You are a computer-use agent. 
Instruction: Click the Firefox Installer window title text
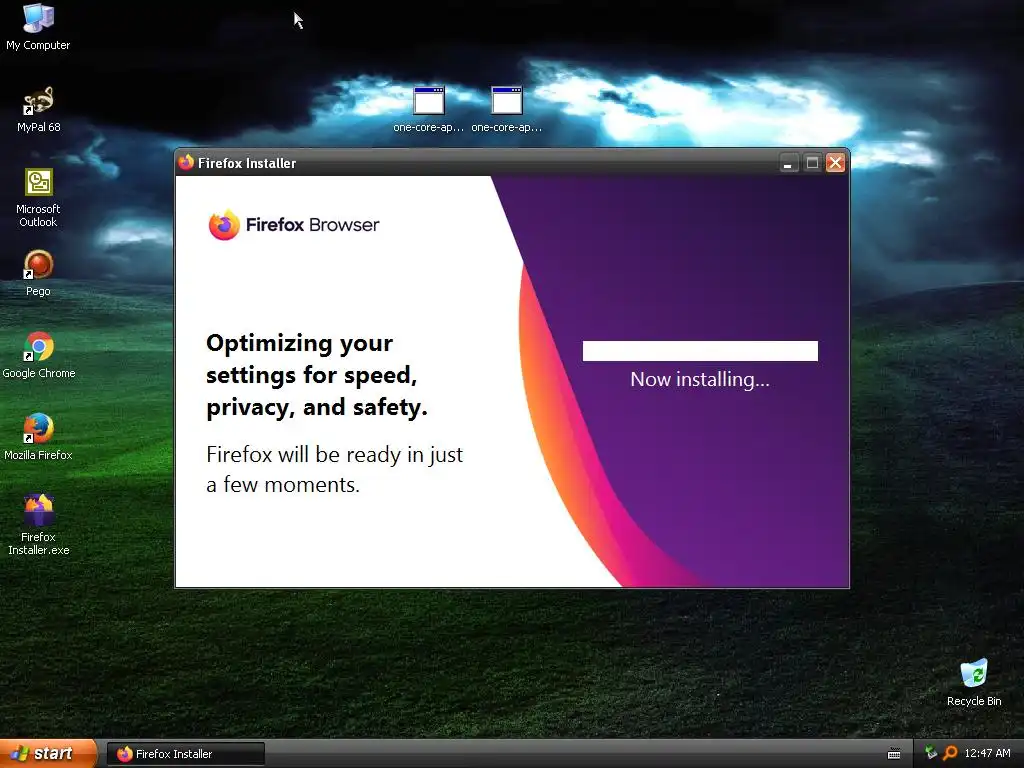[x=247, y=163]
